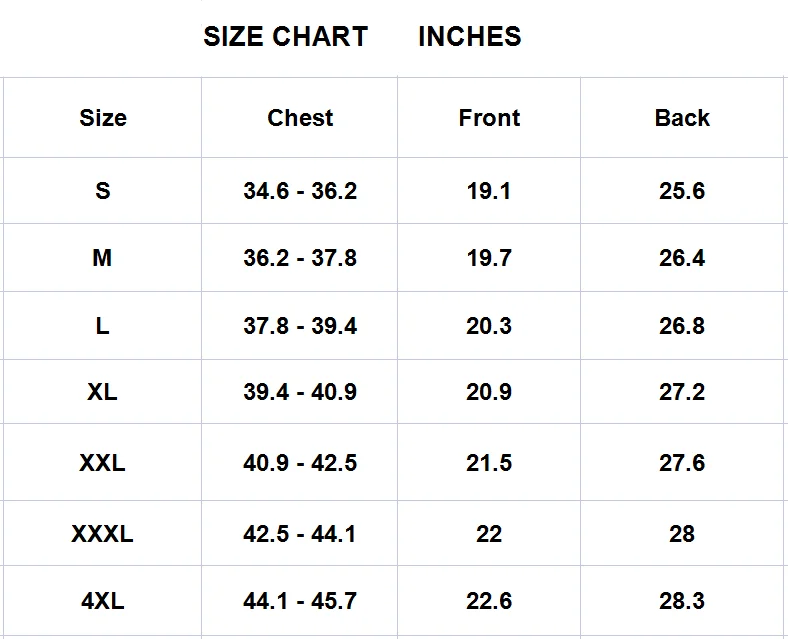Click back value 28 in XXXL row

tap(682, 534)
